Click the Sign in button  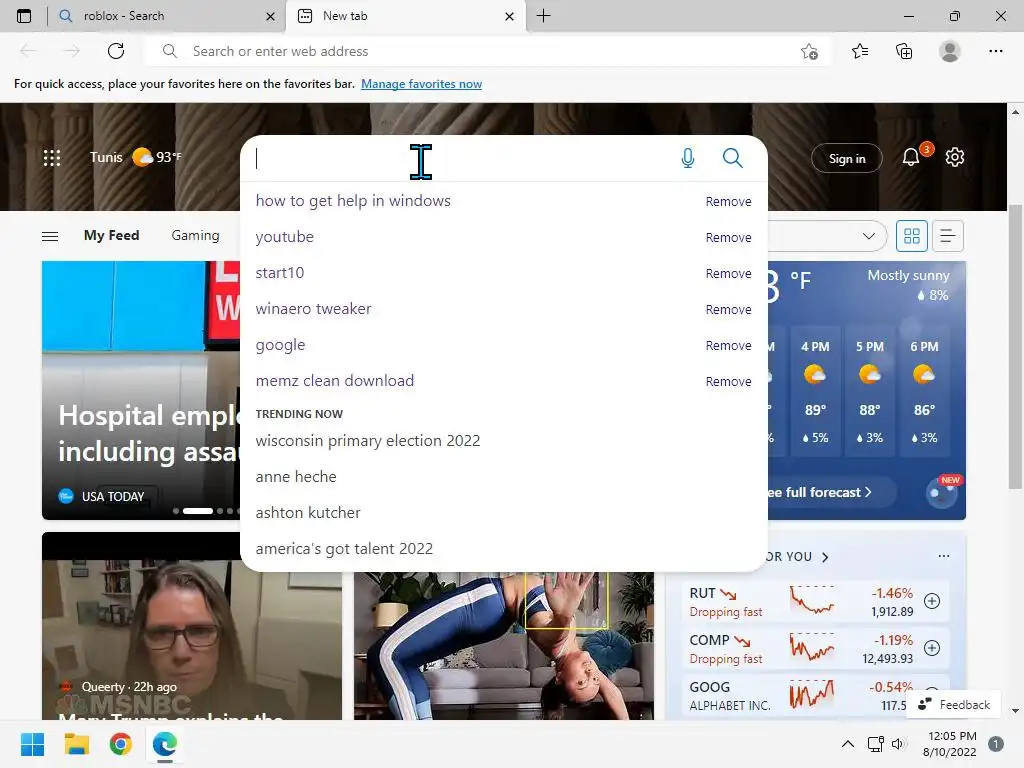tap(846, 158)
